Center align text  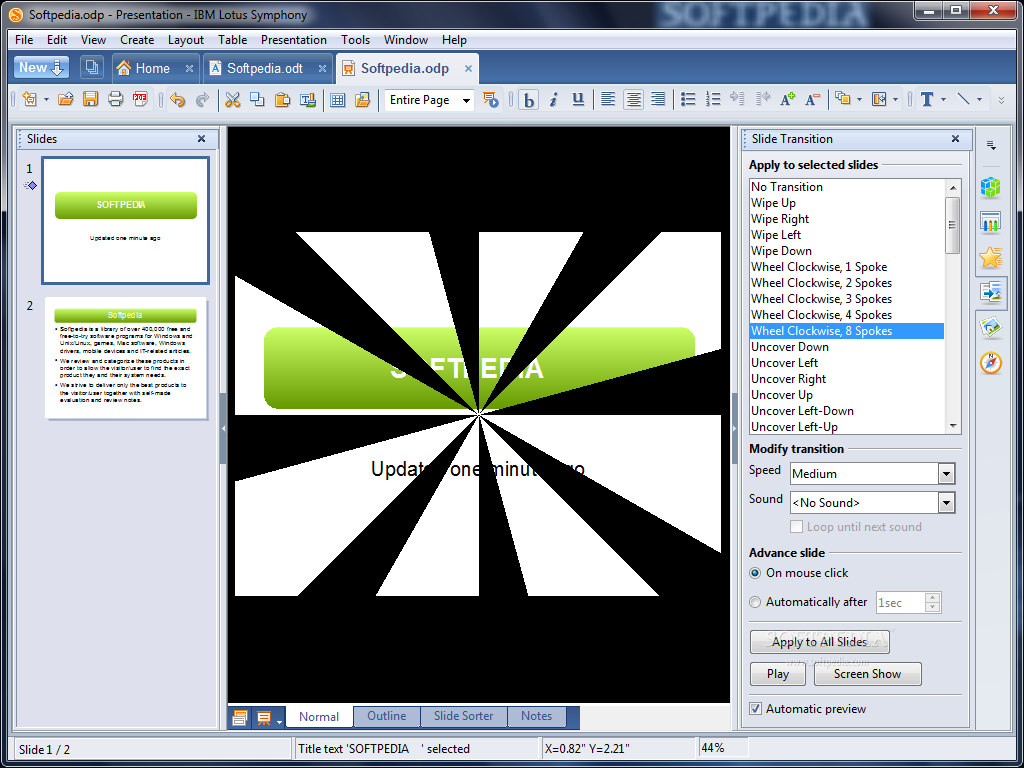633,100
